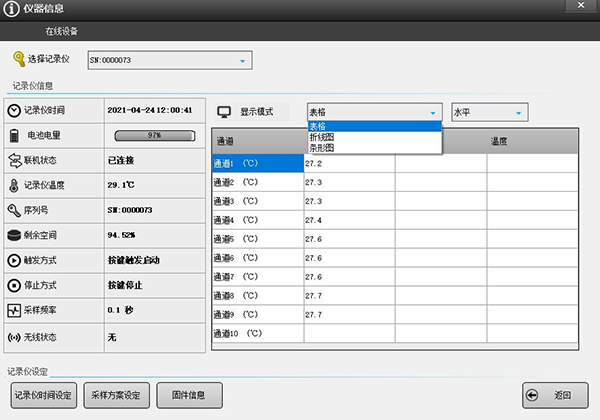The width and height of the screenshot is (600, 420).
Task: Click the 27.2 value for 通道1
Action: [x=313, y=163]
